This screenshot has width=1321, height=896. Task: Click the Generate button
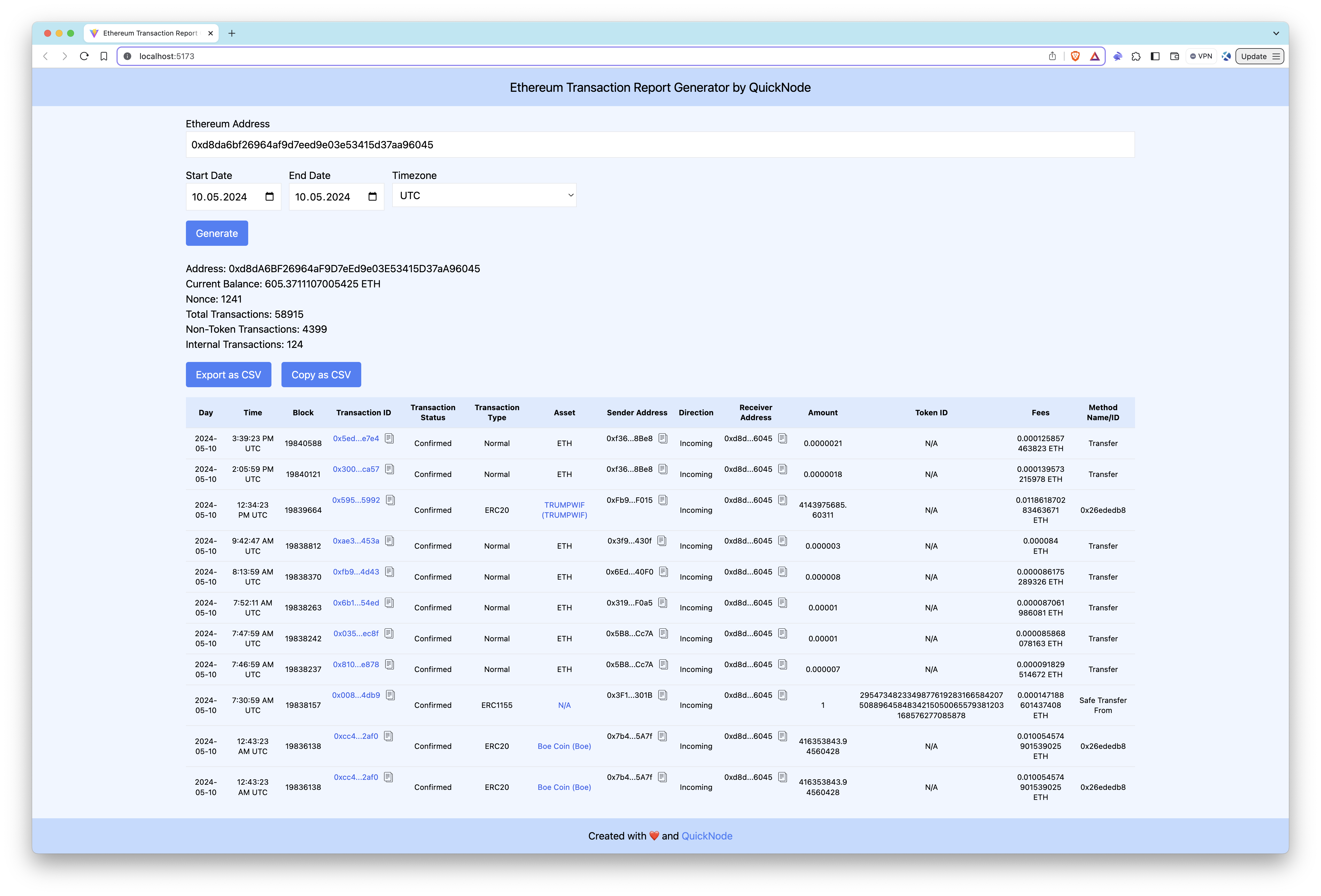pyautogui.click(x=217, y=233)
